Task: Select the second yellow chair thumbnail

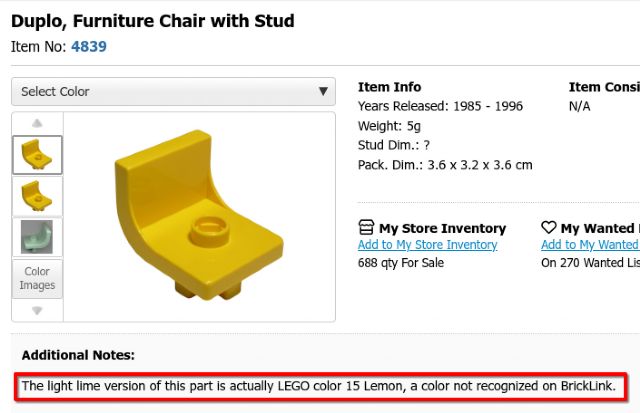Action: click(x=37, y=196)
